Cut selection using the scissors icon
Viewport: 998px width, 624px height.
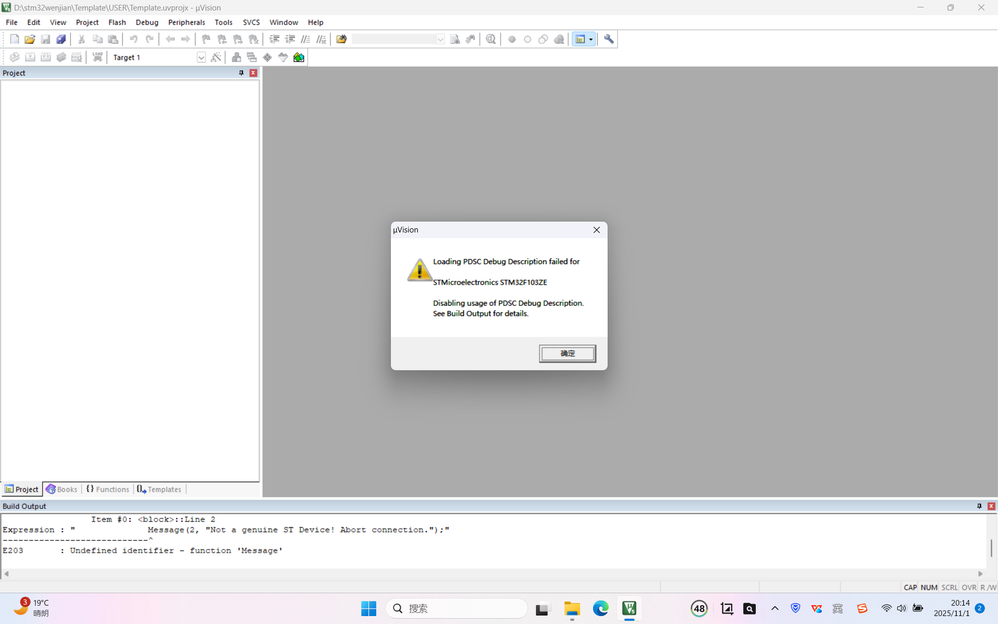pos(81,39)
